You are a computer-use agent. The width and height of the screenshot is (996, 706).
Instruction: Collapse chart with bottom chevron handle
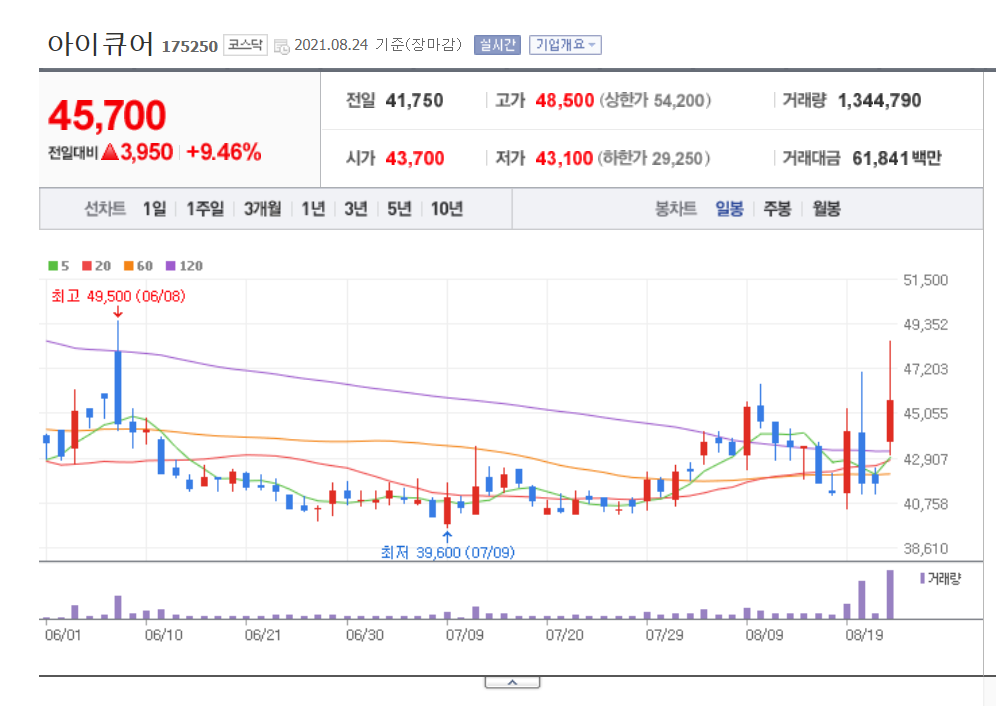click(x=513, y=682)
